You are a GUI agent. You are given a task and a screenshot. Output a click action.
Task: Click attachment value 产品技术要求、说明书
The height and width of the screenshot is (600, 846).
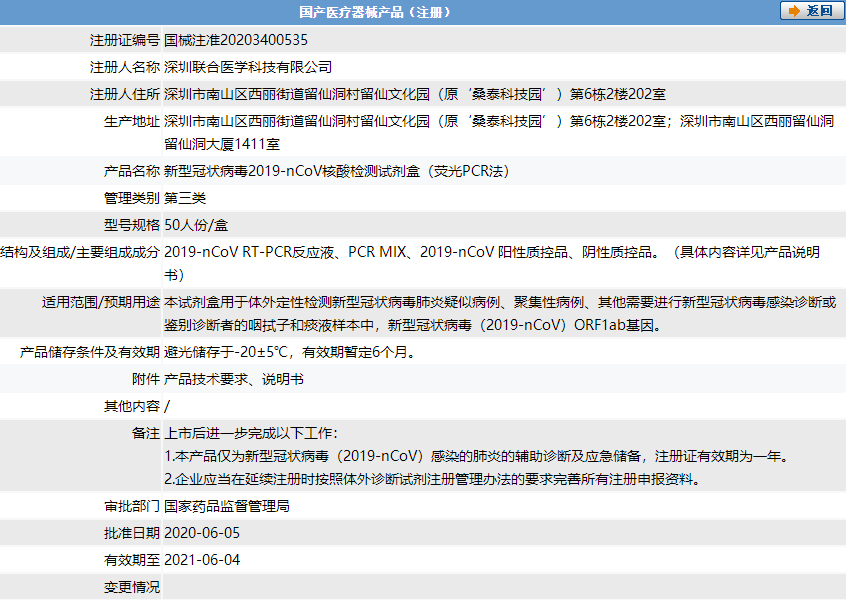click(234, 379)
